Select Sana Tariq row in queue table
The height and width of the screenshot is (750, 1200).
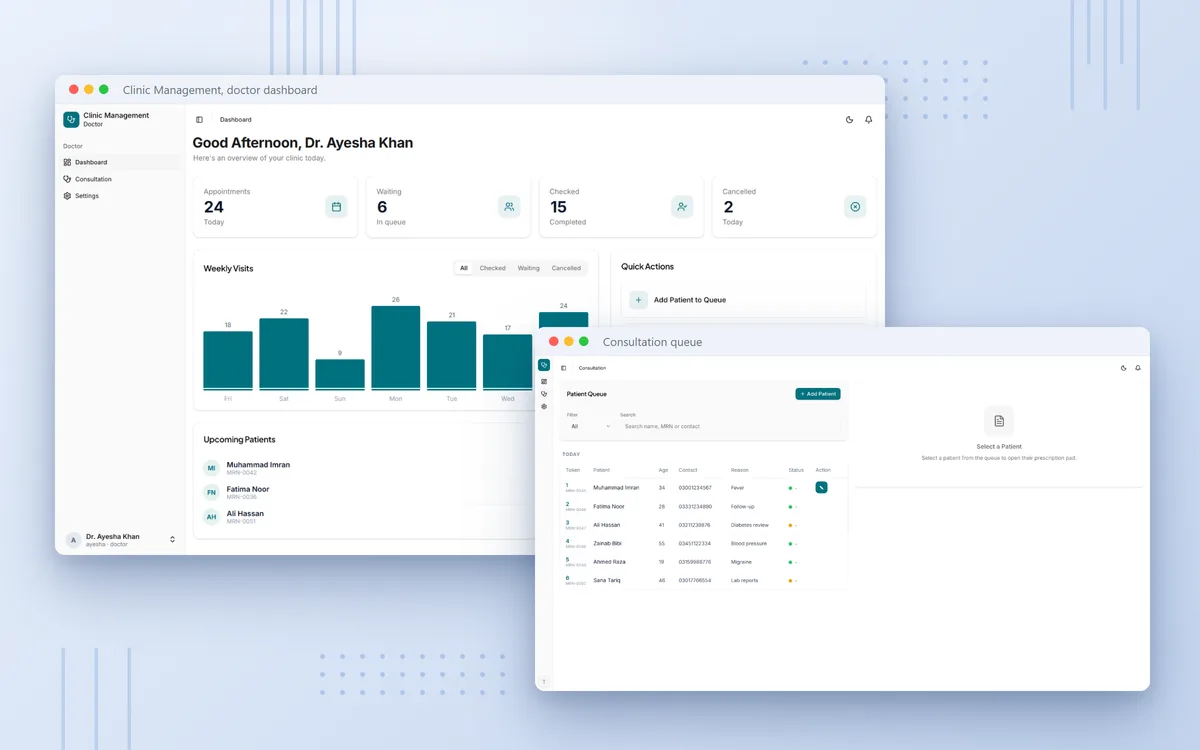coord(704,580)
